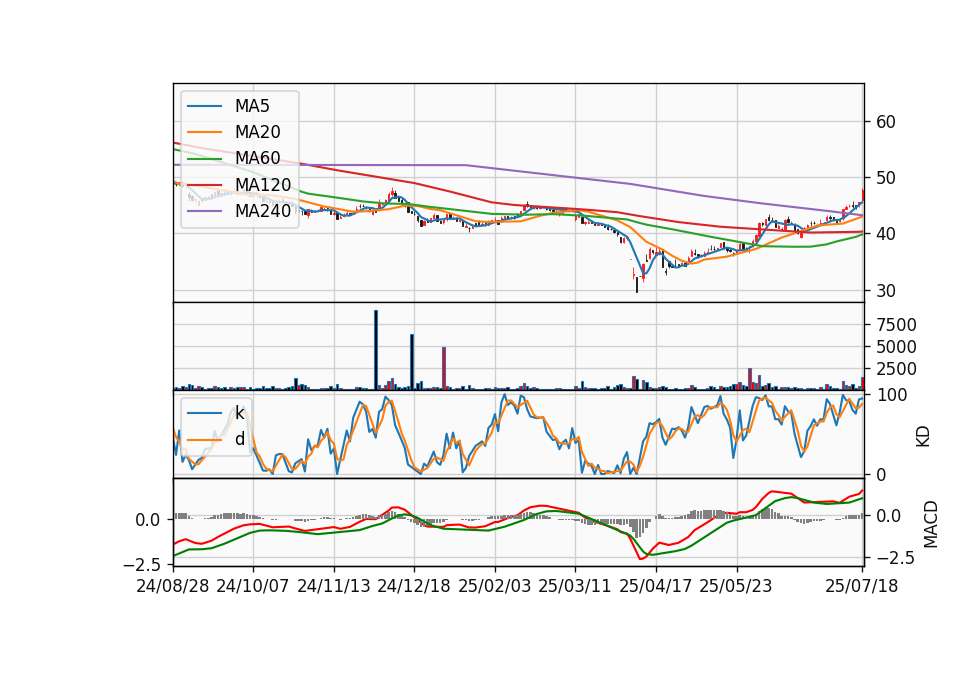The height and width of the screenshot is (690, 960).
Task: Click the d legend label in KD panel
Action: 239,439
